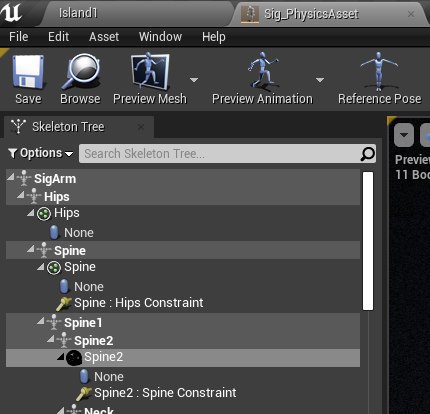Click the Skeleton Tree vertical scrollbar
The image size is (430, 414).
368,241
